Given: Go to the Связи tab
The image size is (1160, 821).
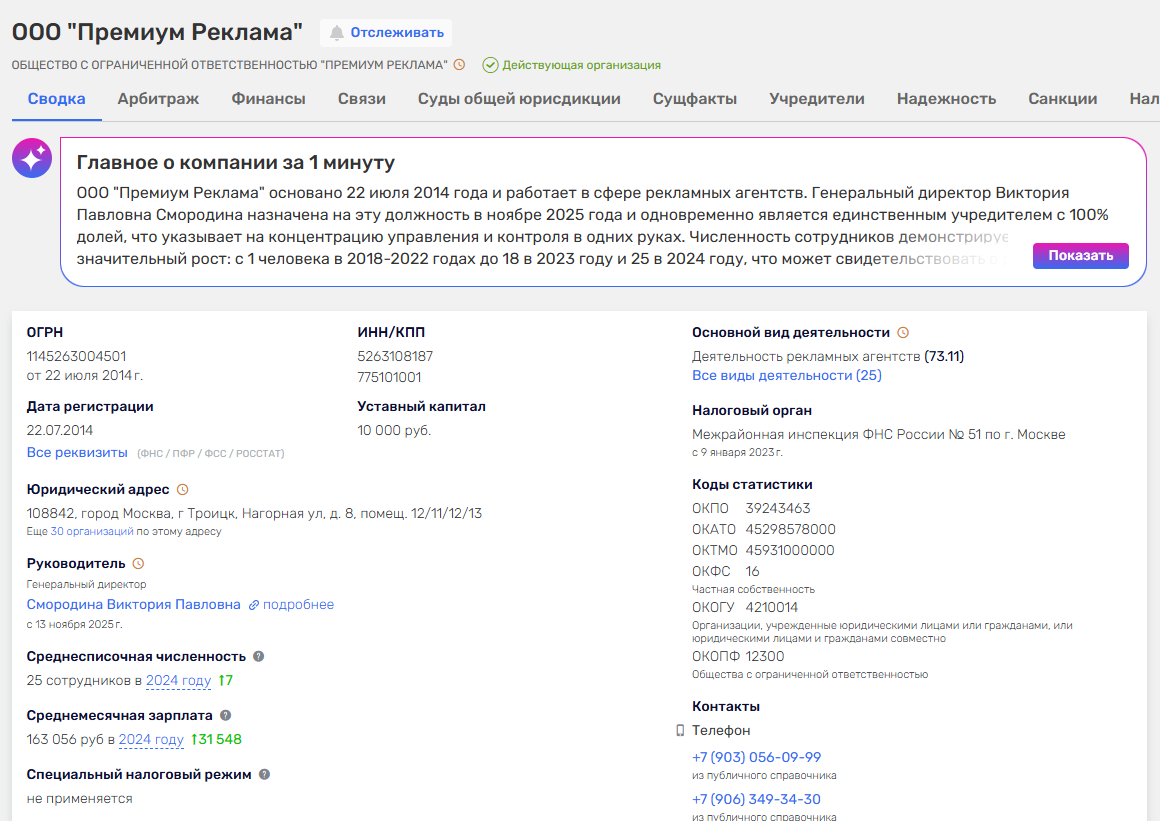Looking at the screenshot, I should [362, 99].
